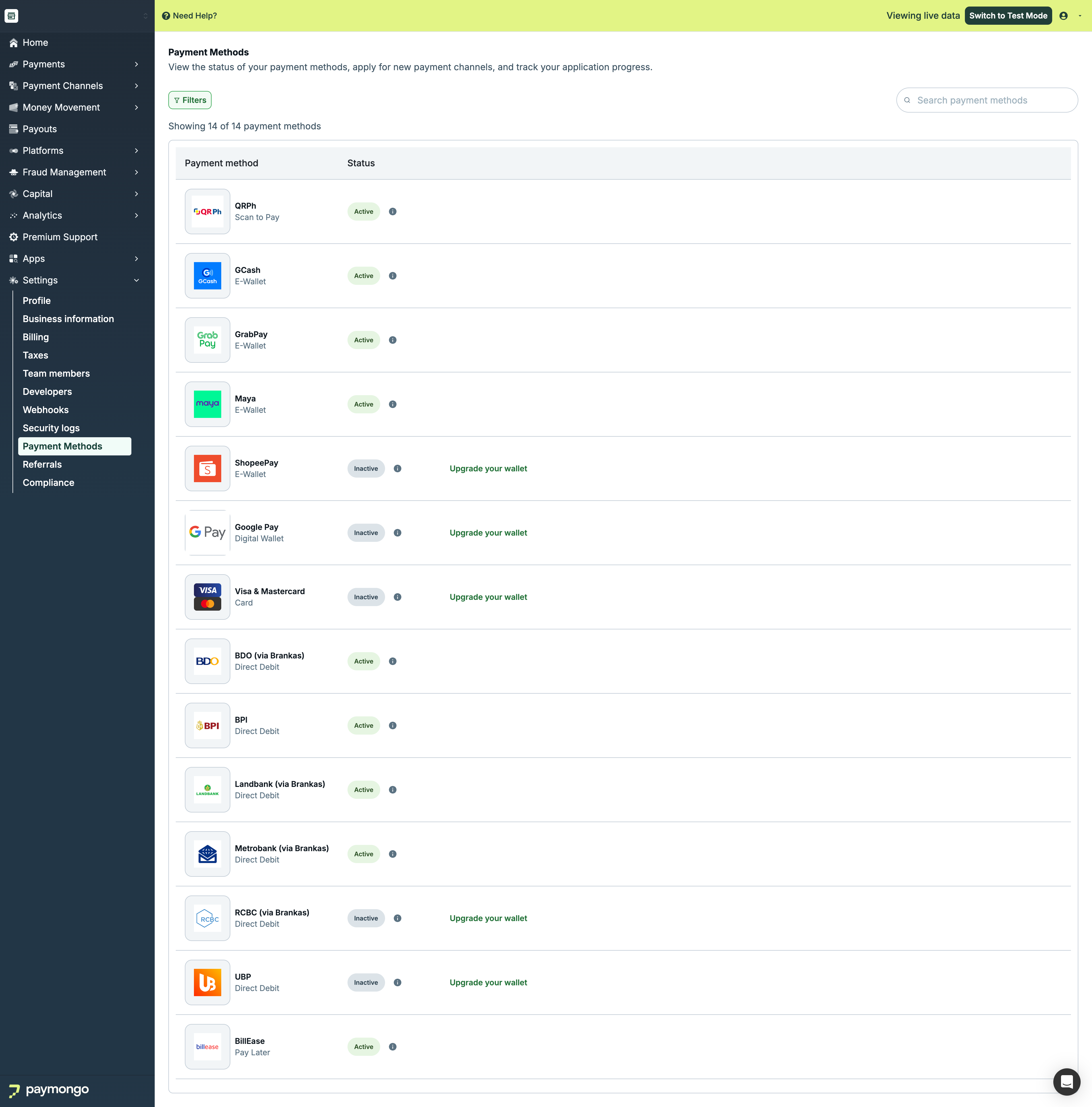The height and width of the screenshot is (1107, 1092).
Task: Click the Need Help question icon
Action: tap(166, 15)
